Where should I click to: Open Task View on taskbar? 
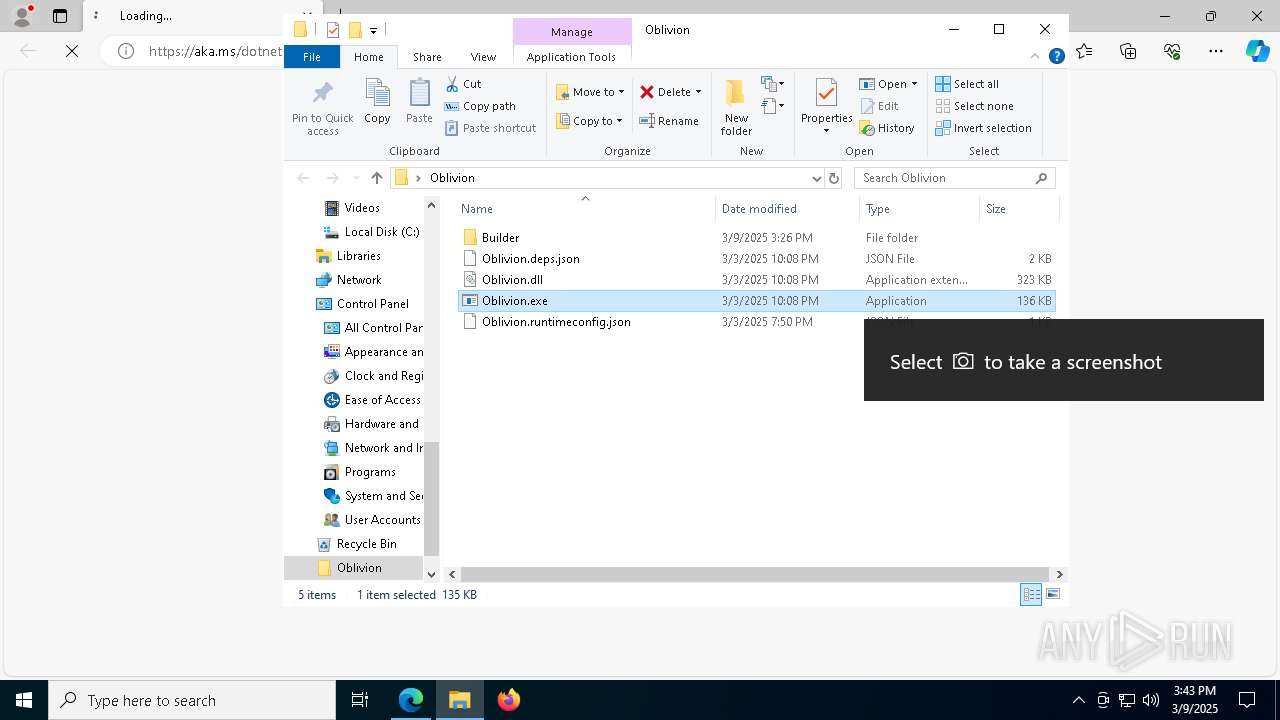(360, 700)
